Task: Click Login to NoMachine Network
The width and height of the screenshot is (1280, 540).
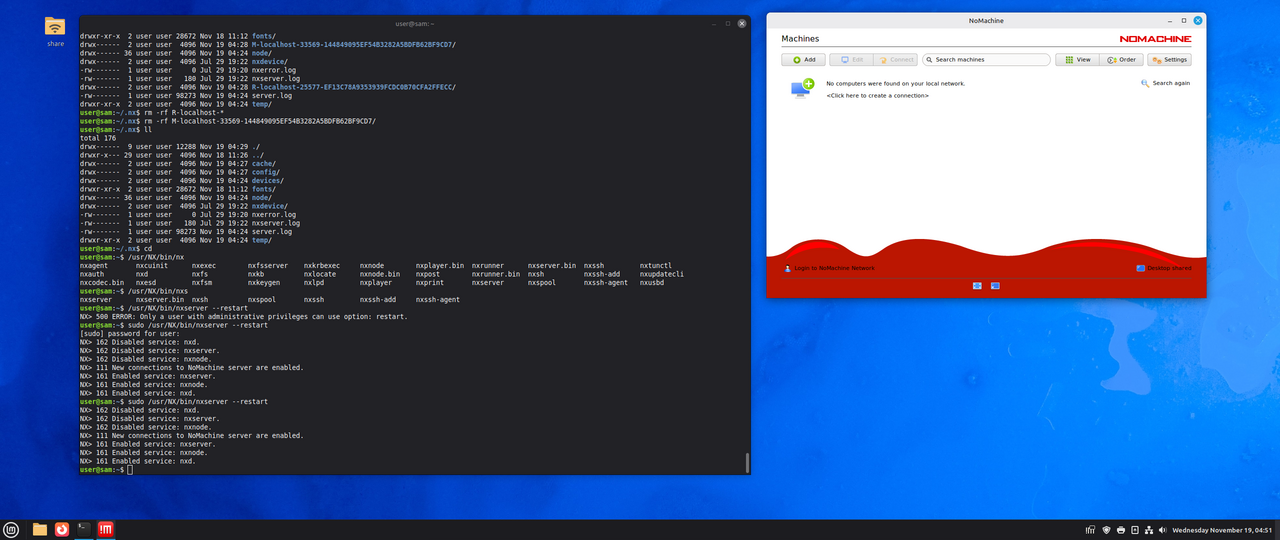Action: click(830, 268)
